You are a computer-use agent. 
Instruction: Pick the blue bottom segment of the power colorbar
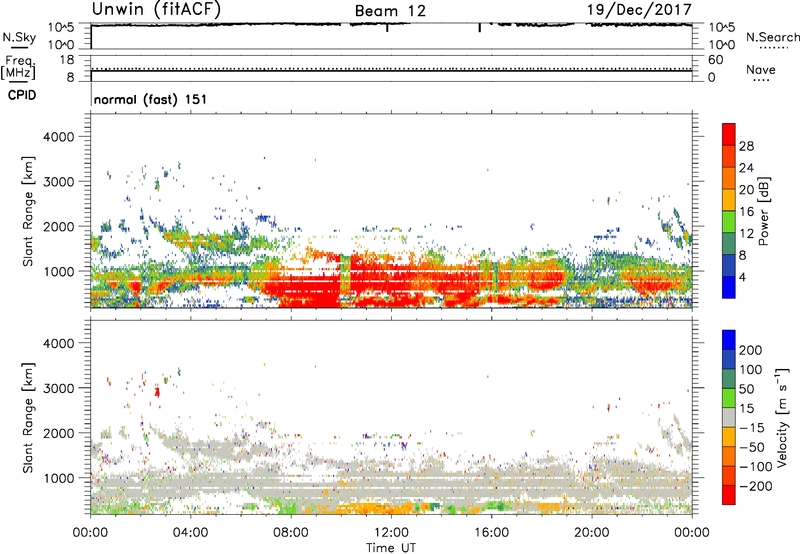(x=729, y=287)
